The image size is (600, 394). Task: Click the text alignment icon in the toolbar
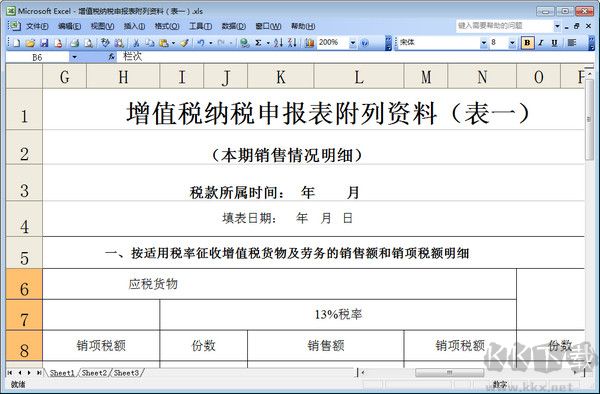coord(572,42)
